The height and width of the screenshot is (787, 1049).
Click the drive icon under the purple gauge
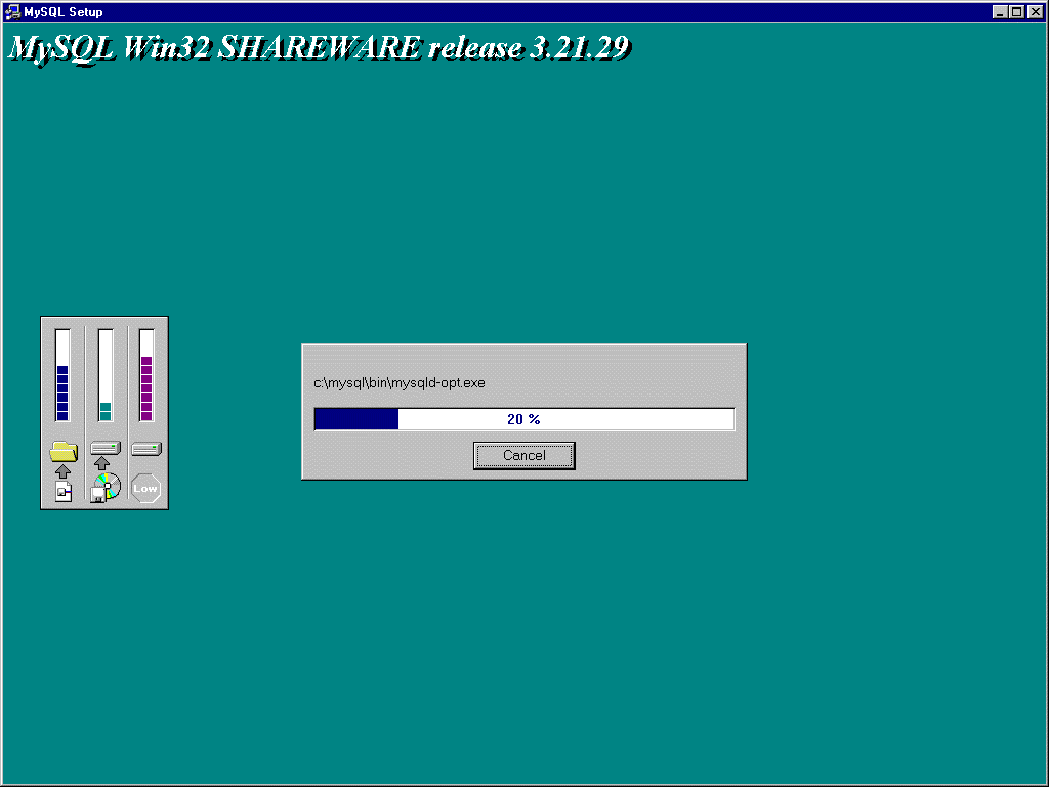147,448
